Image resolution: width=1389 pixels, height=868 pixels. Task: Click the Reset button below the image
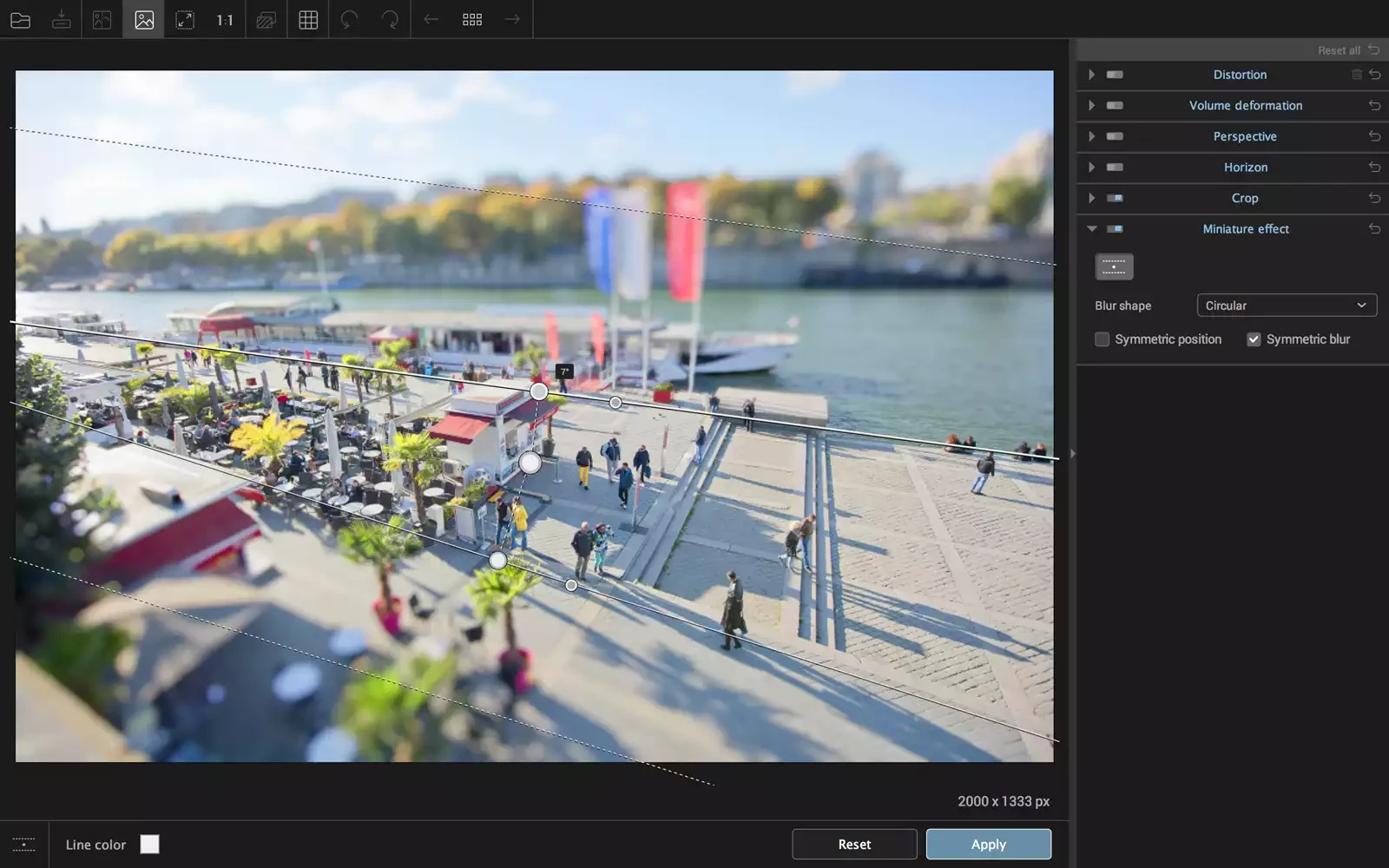(853, 844)
